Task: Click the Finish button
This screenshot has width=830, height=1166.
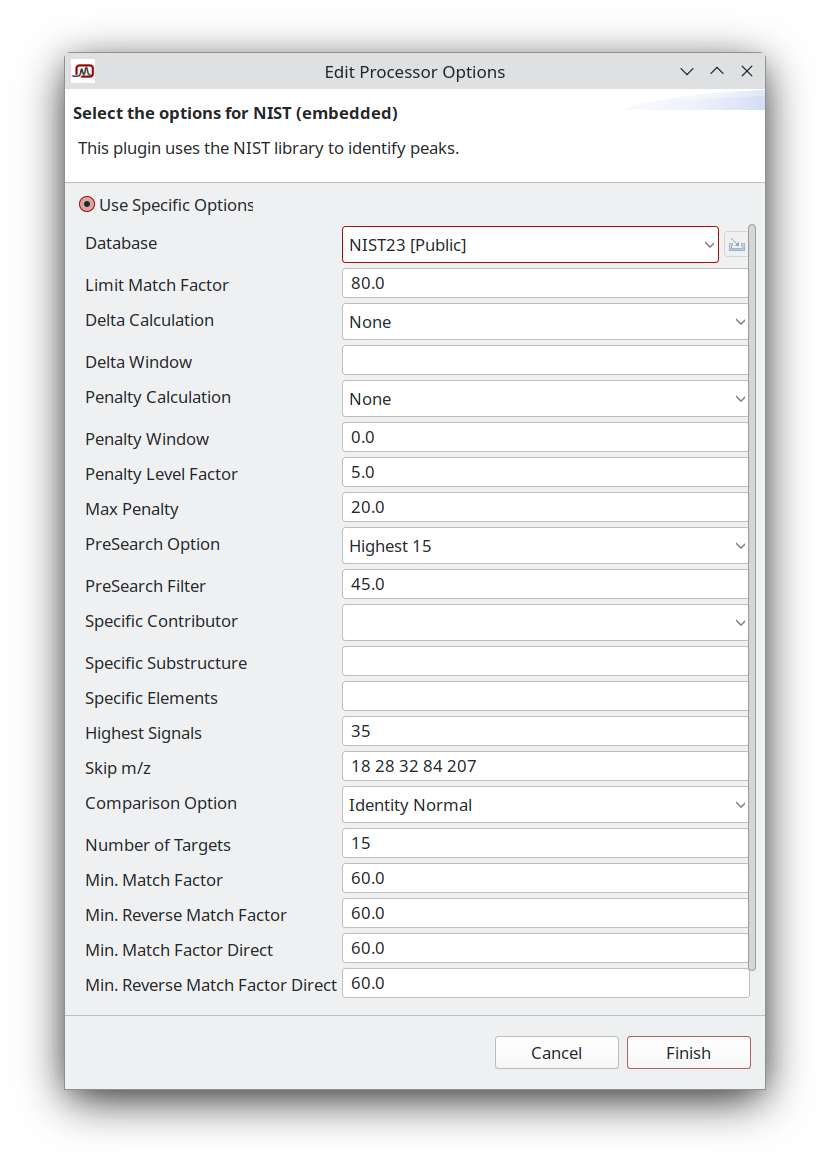Action: (x=688, y=1052)
